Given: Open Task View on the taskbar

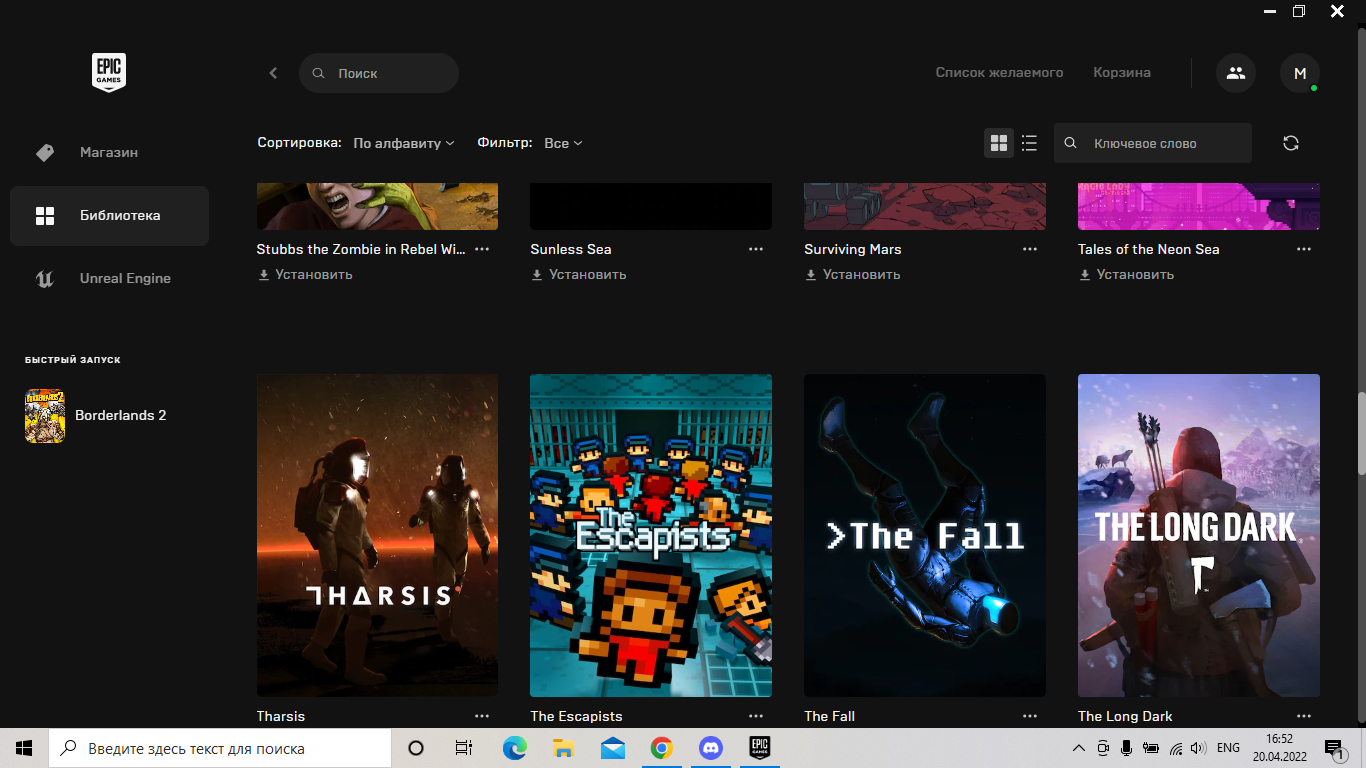Looking at the screenshot, I should point(463,748).
